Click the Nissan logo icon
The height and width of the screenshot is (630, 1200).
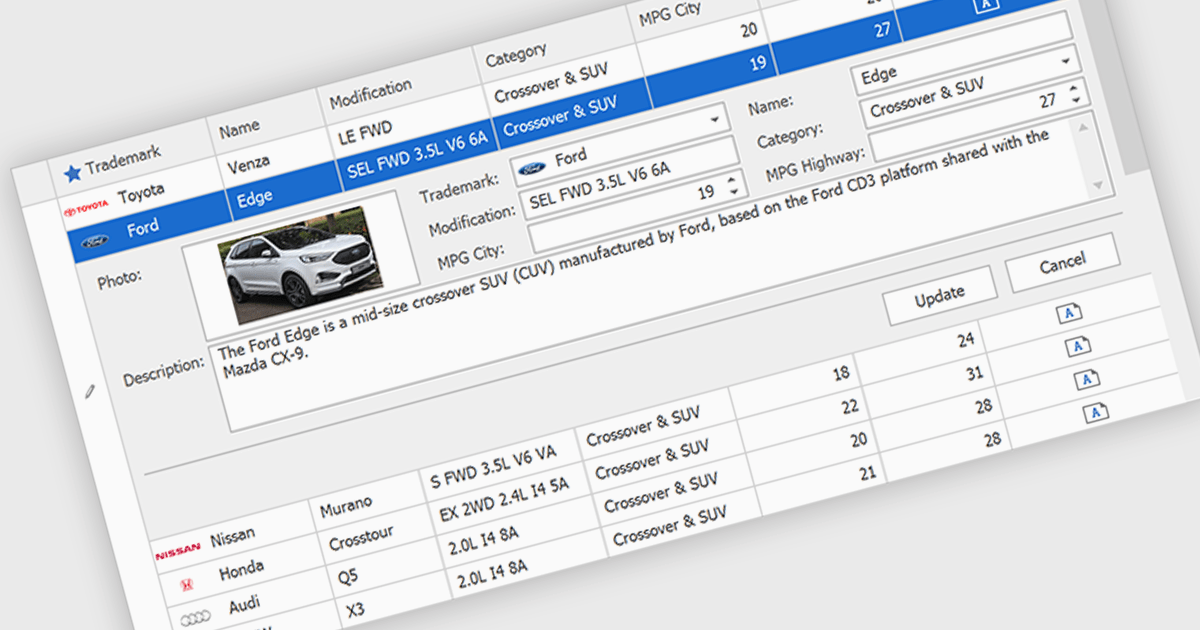click(177, 551)
